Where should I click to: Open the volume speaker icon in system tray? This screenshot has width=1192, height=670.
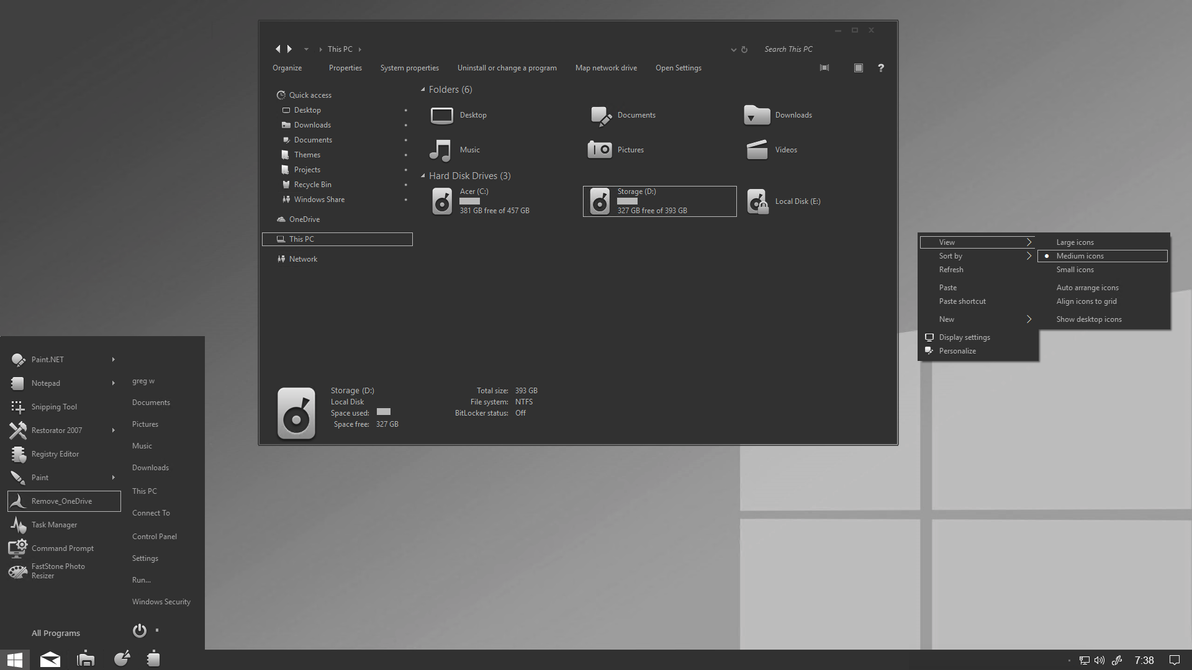1099,660
